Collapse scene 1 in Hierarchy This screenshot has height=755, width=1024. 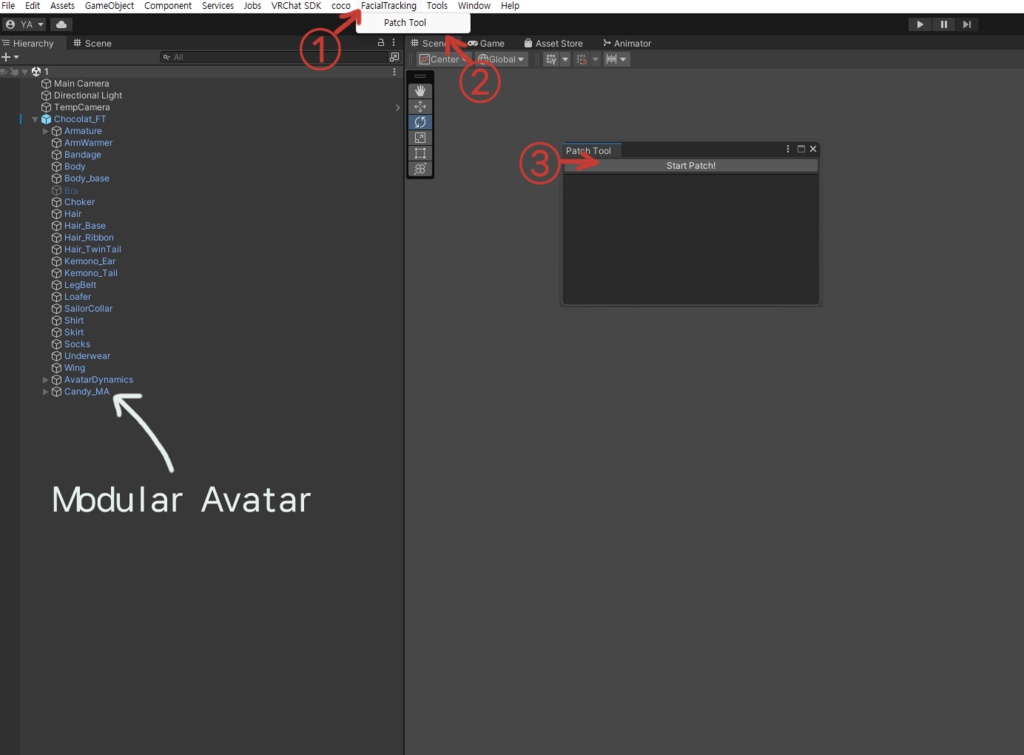(x=25, y=72)
